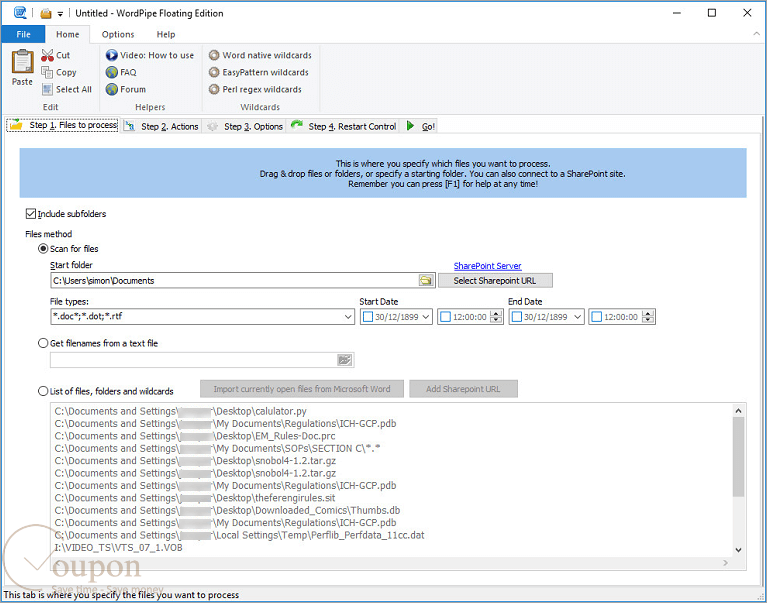Click the SharePoint Server link
767x603 pixels.
[x=487, y=266]
